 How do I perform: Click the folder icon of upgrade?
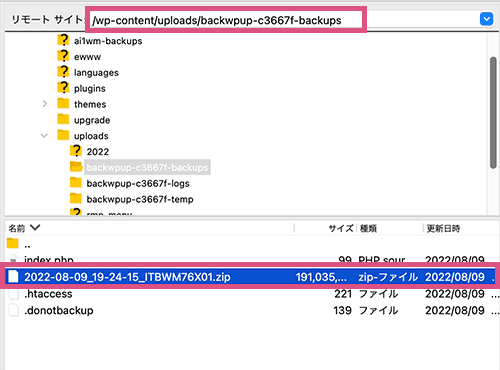click(63, 119)
